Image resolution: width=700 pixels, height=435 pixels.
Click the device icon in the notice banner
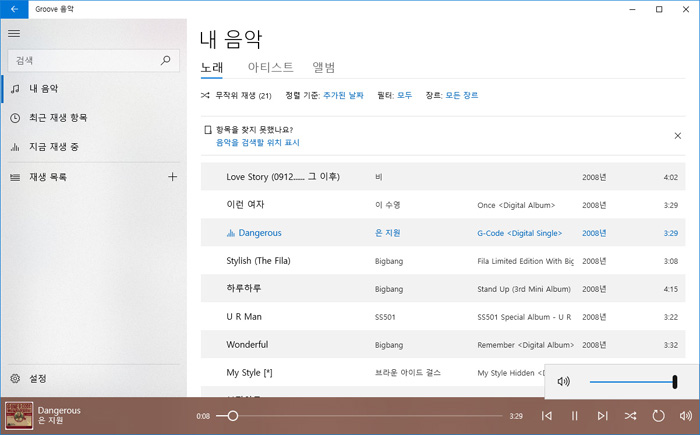pos(208,130)
